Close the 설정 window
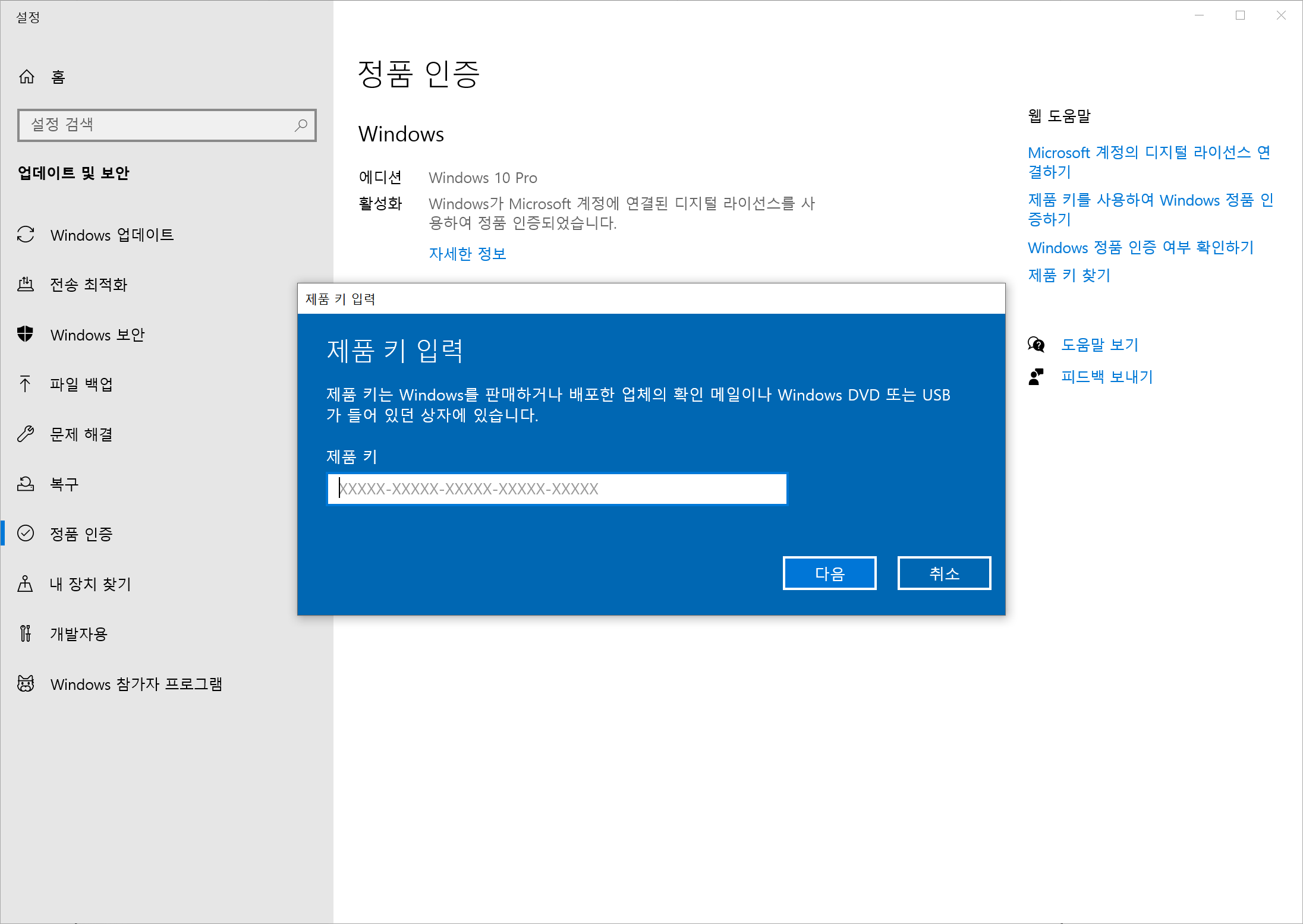The image size is (1303, 924). 1281,15
